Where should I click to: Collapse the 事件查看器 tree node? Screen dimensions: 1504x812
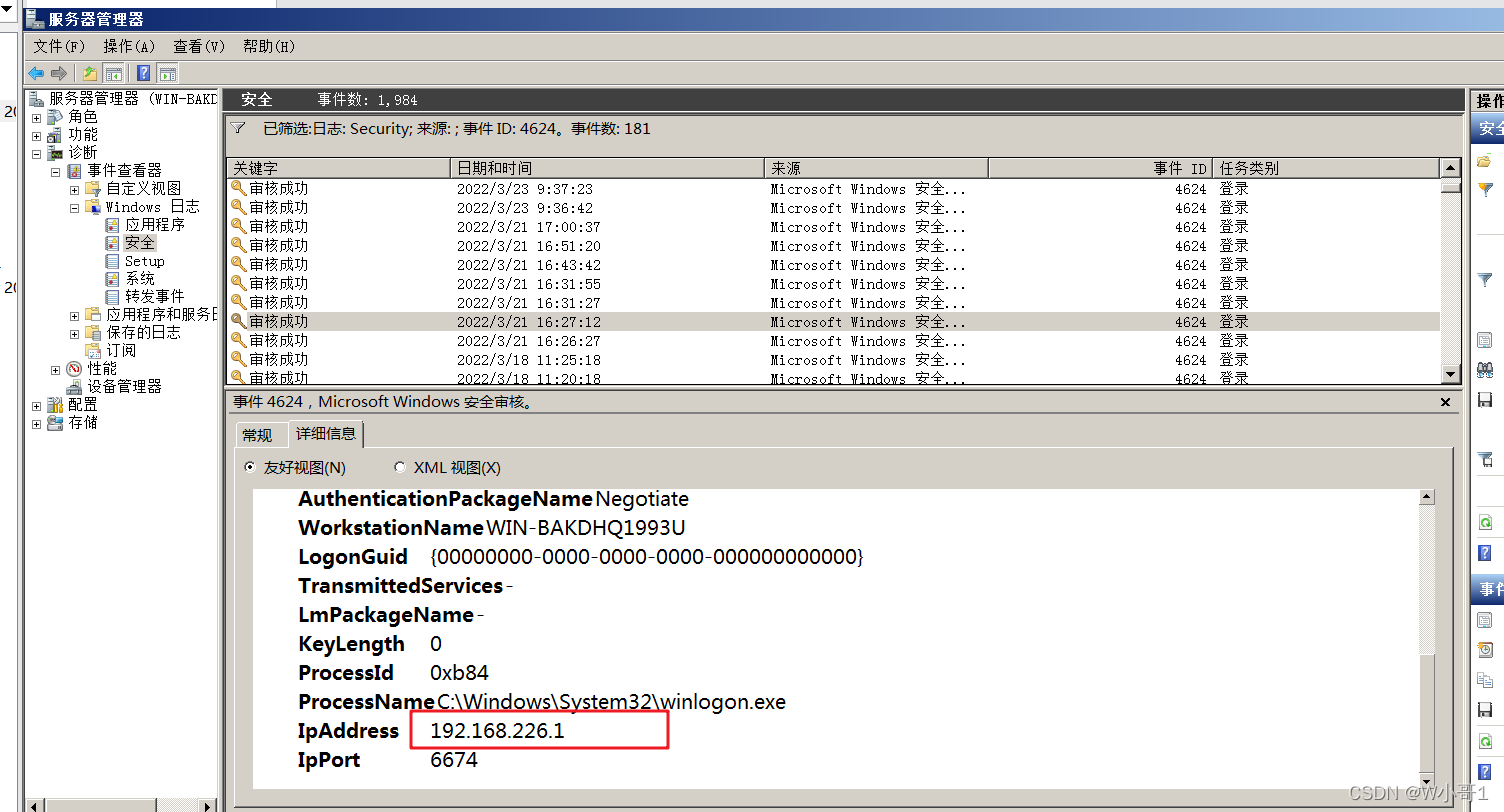coord(56,171)
